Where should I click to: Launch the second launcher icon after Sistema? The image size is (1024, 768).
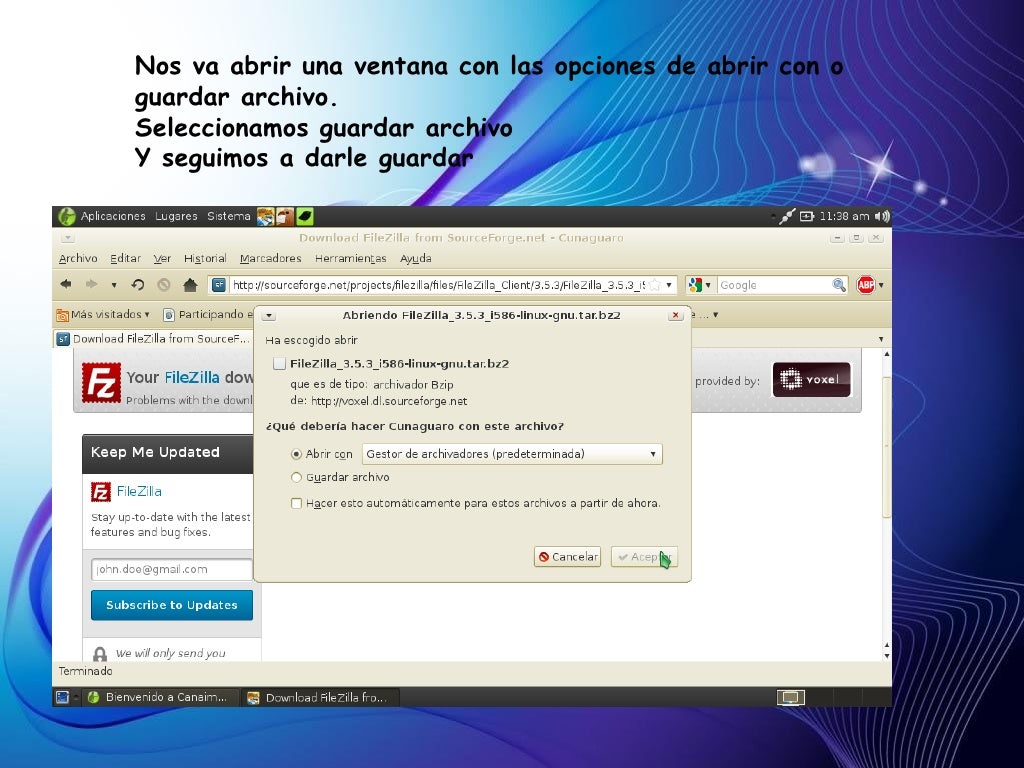285,216
